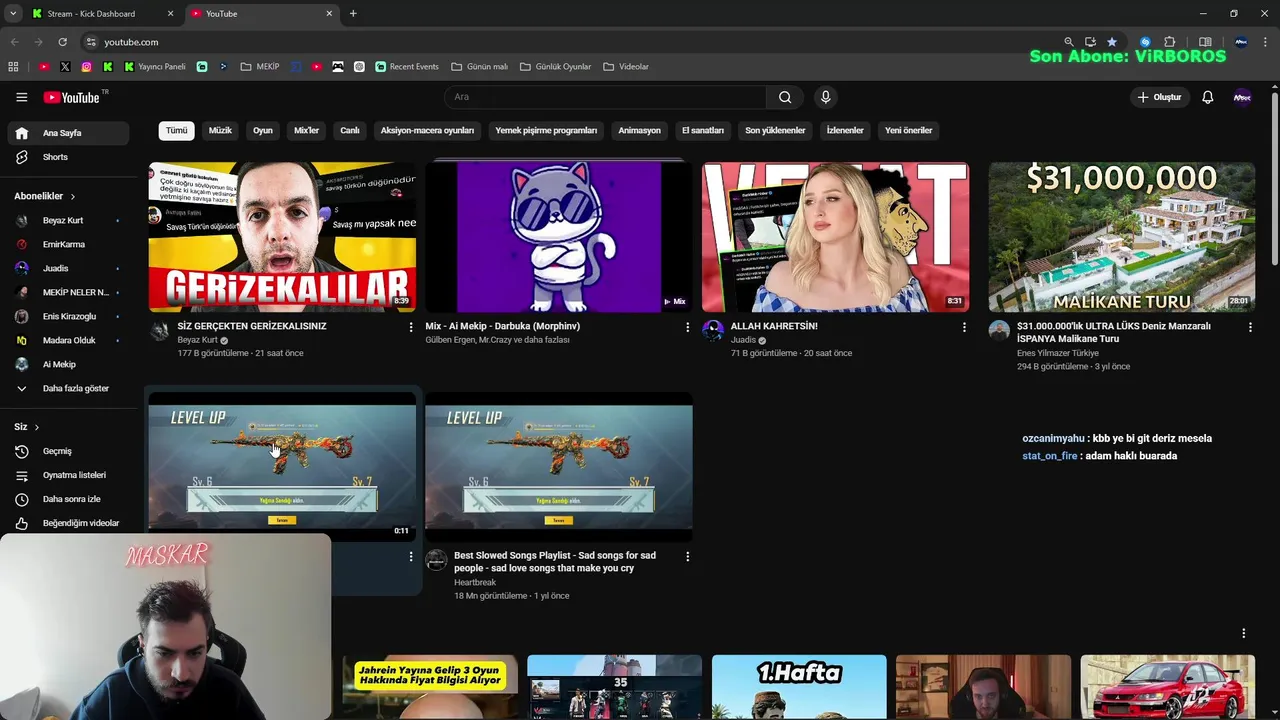Open the Chrome three-dot menu

coord(1266,42)
